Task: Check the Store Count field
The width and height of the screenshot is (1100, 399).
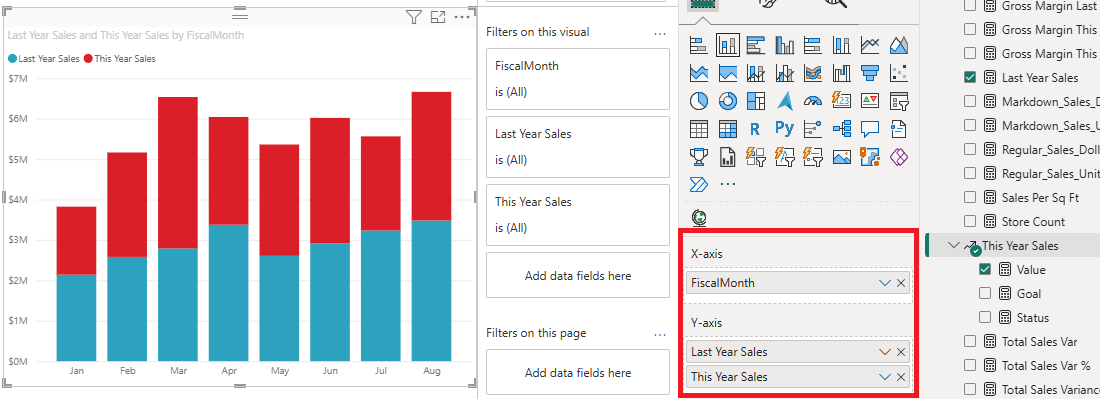Action: 970,222
